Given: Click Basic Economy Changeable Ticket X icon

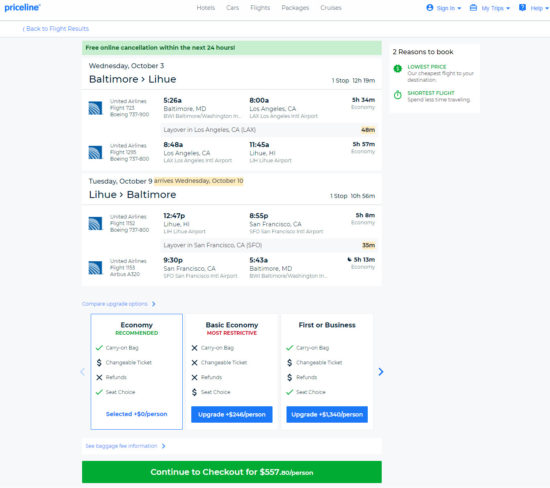Looking at the screenshot, I should pyautogui.click(x=194, y=362).
